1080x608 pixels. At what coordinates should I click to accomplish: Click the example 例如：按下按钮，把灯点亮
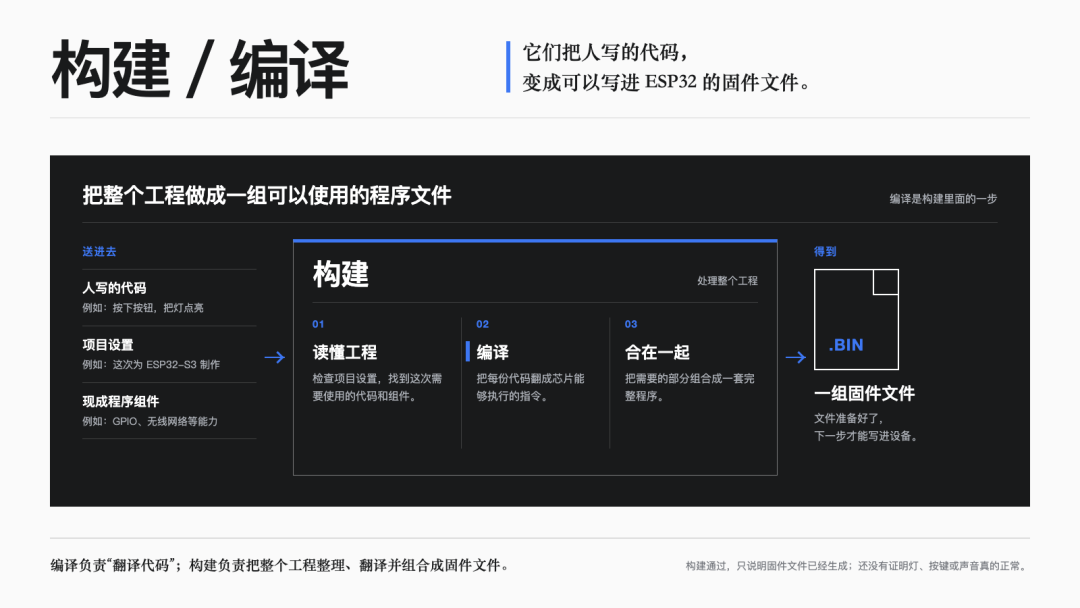pos(143,308)
